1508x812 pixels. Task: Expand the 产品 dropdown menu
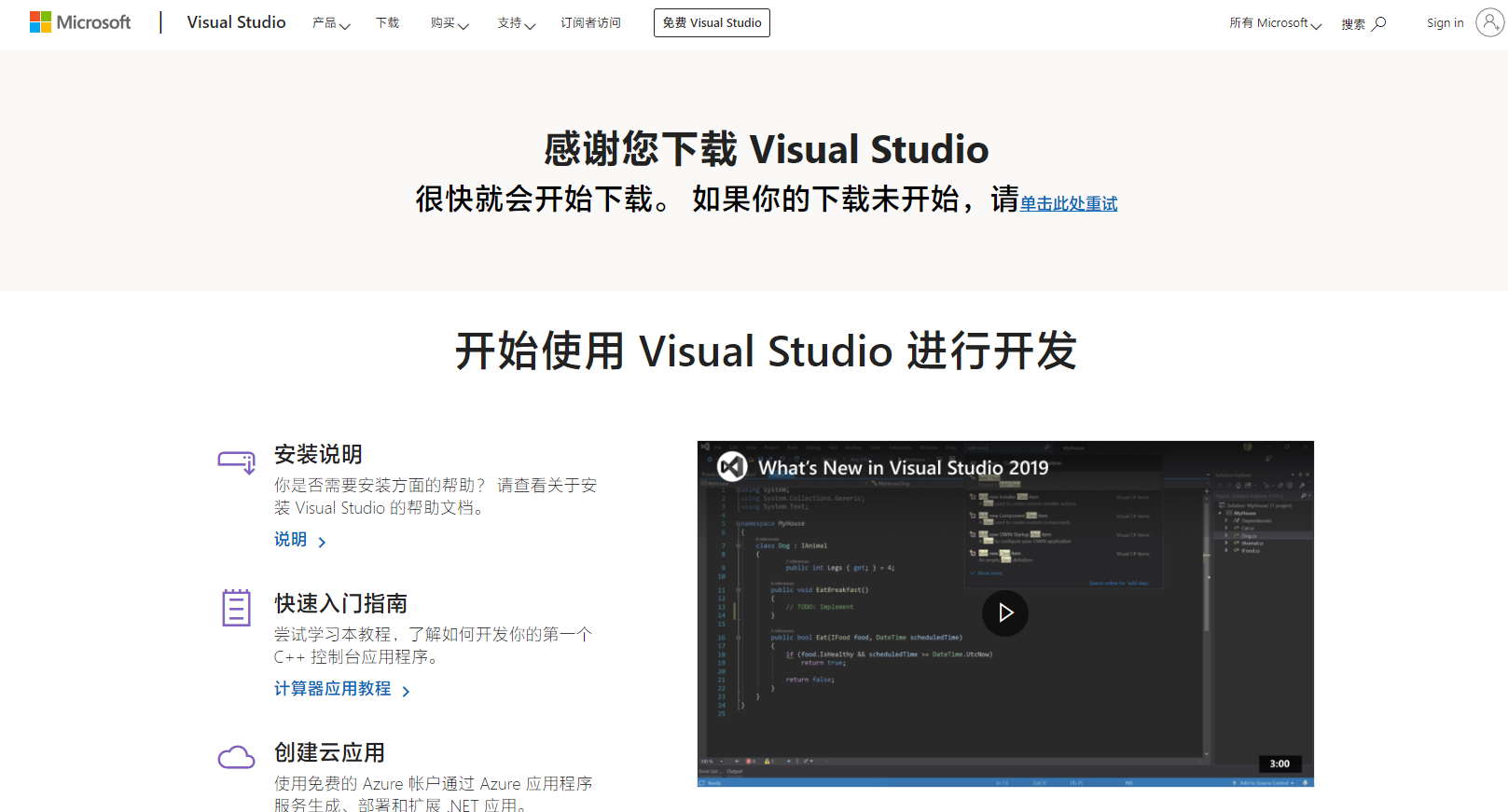pos(331,23)
